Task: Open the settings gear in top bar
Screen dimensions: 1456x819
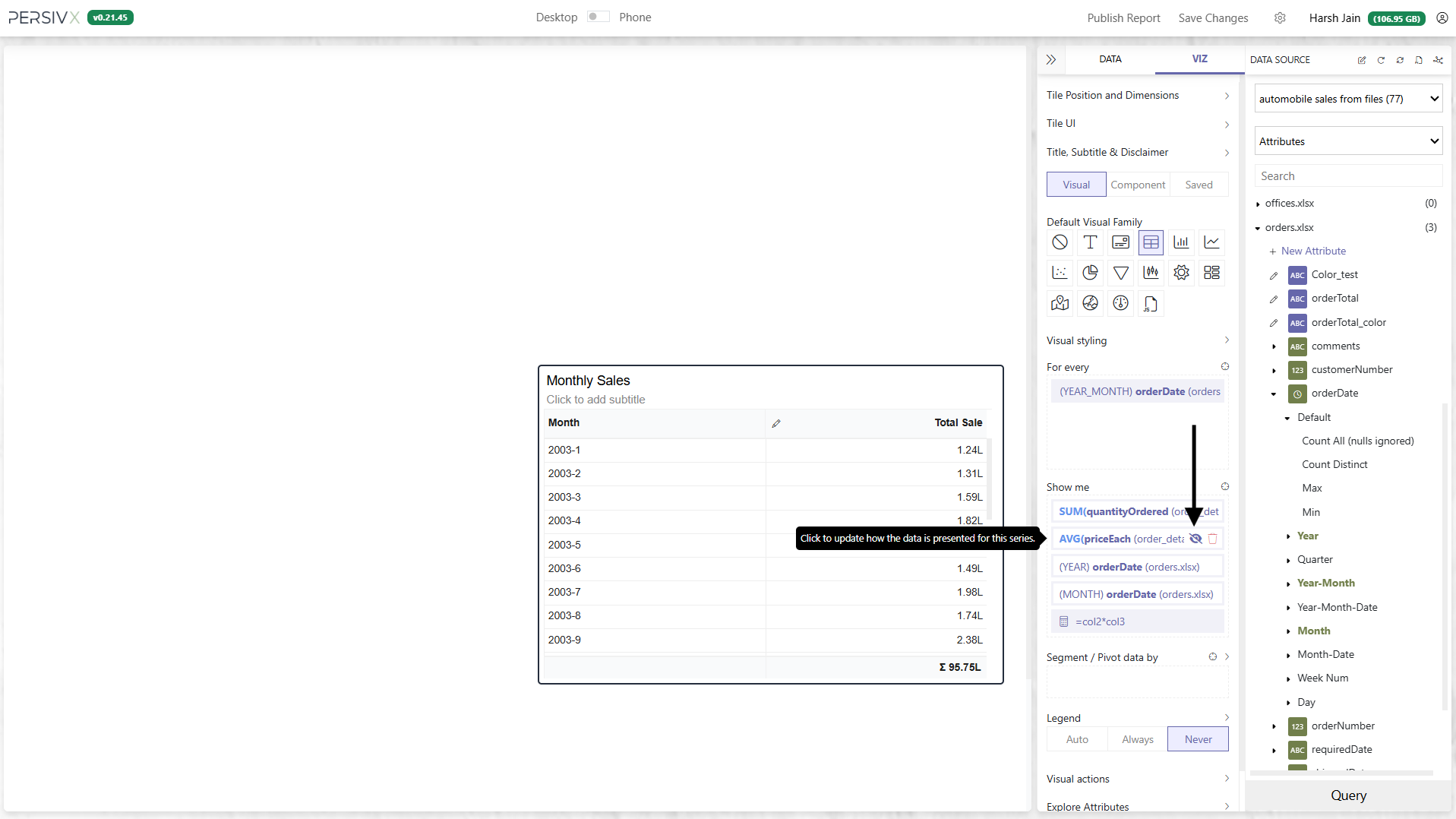Action: pos(1280,17)
